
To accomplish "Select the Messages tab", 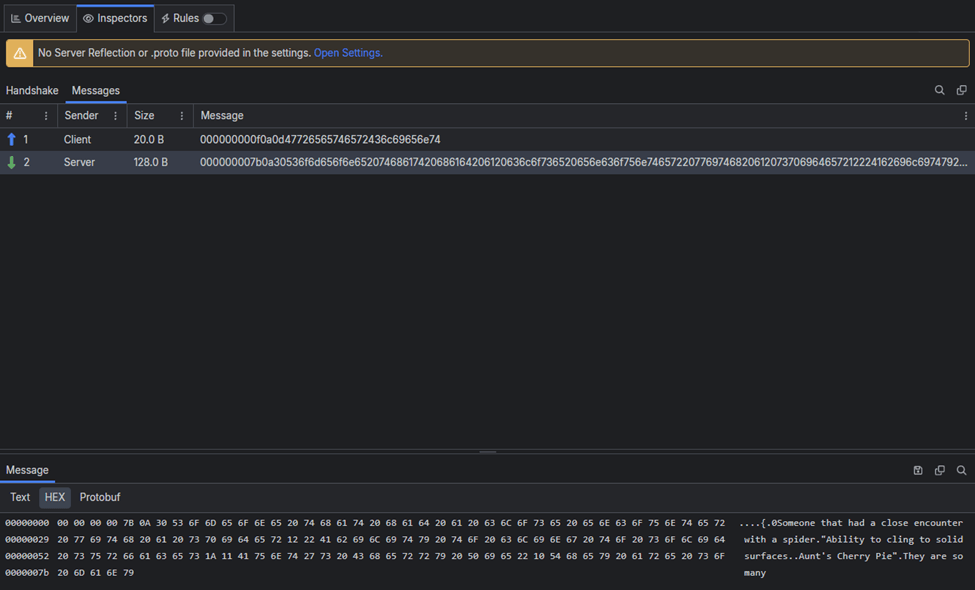I will pyautogui.click(x=96, y=90).
